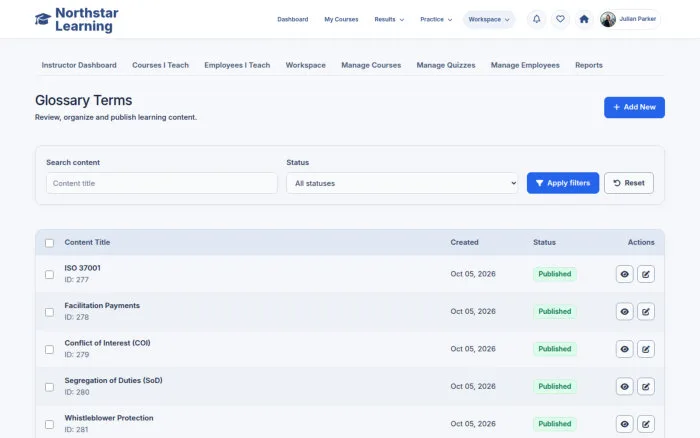Edit the Facilitation Payments entry

pyautogui.click(x=646, y=312)
